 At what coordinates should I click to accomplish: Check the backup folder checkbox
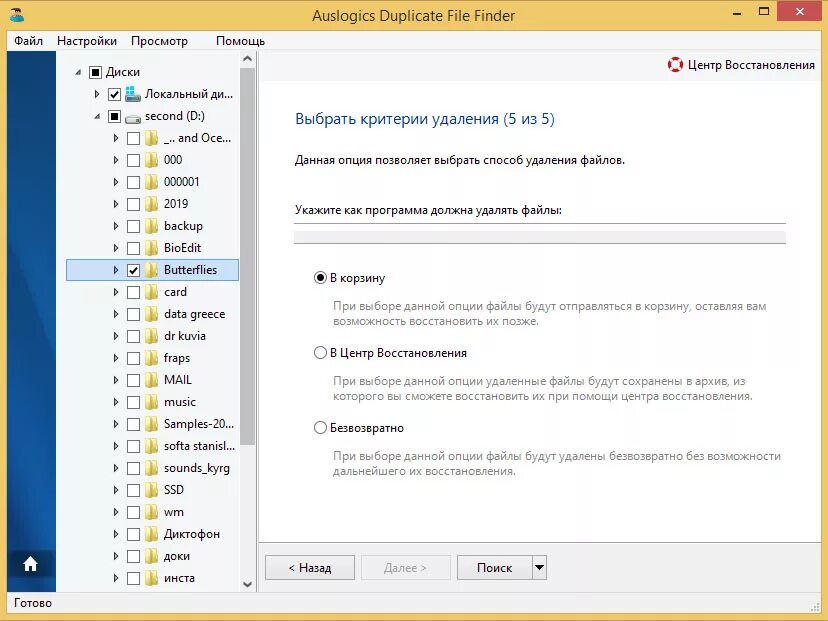[x=134, y=227]
